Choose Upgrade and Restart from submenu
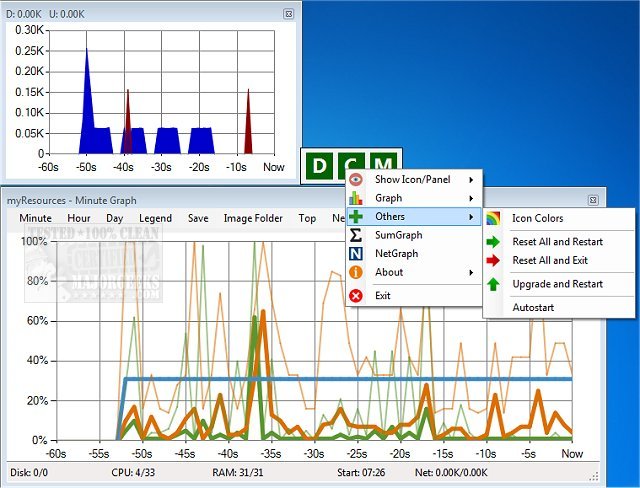 557,284
